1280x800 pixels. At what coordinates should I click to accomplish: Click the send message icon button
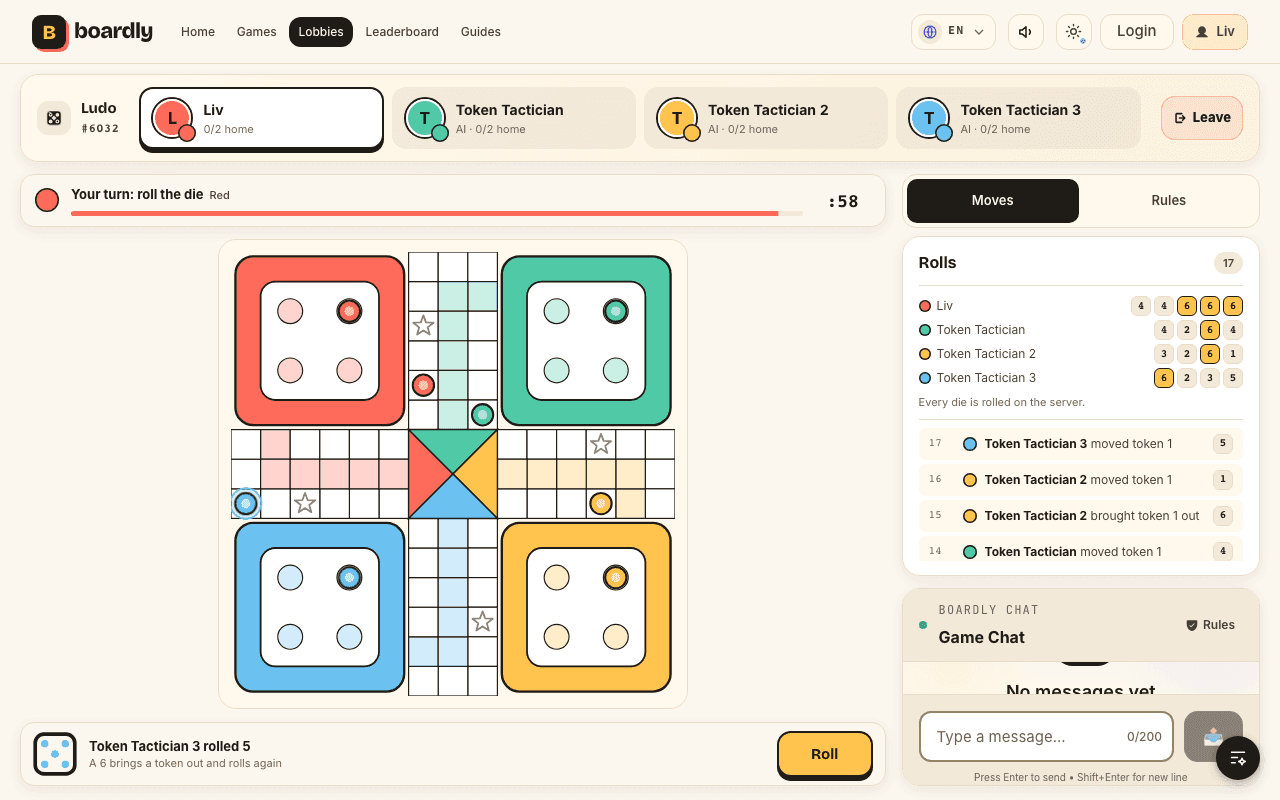(1213, 737)
